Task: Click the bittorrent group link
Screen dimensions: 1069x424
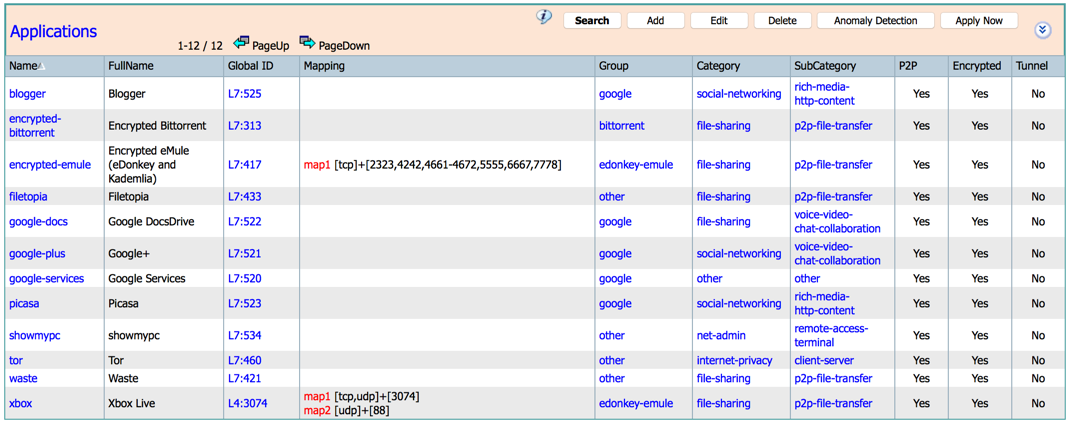Action: [x=622, y=125]
